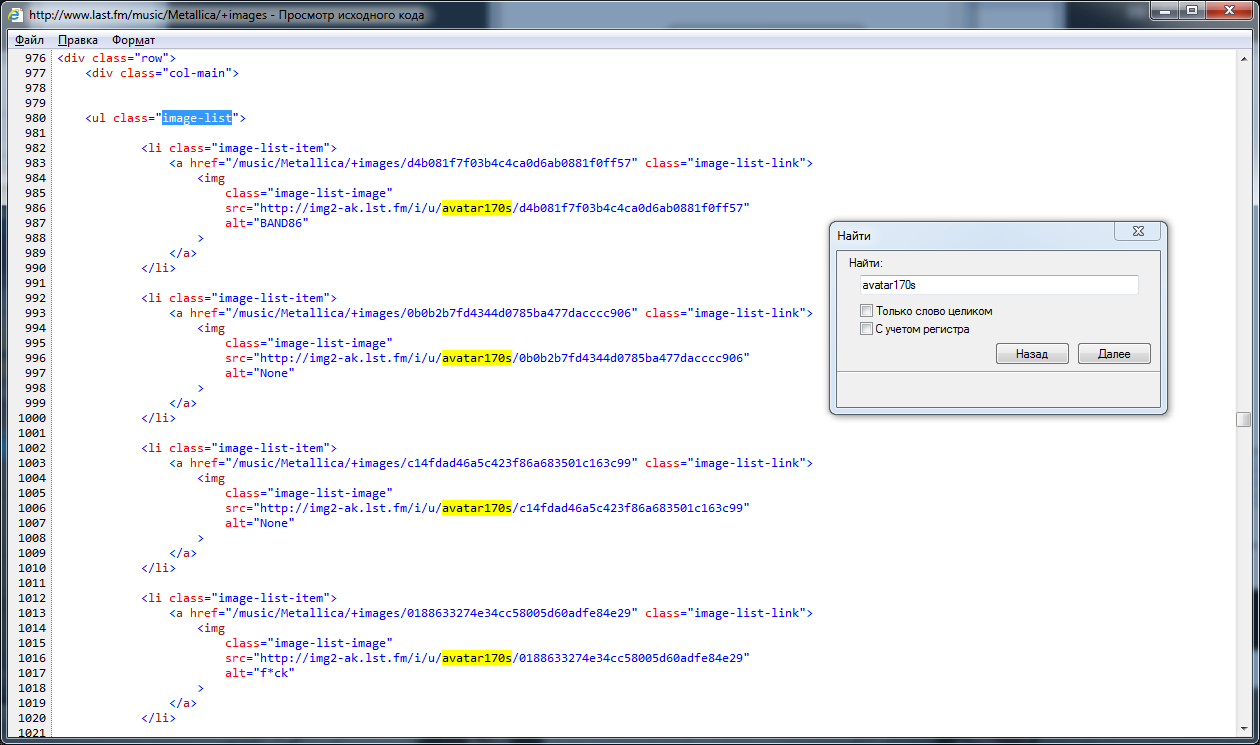1260x745 pixels.
Task: Enable the "Только слово целиком" checkbox
Action: coord(867,311)
